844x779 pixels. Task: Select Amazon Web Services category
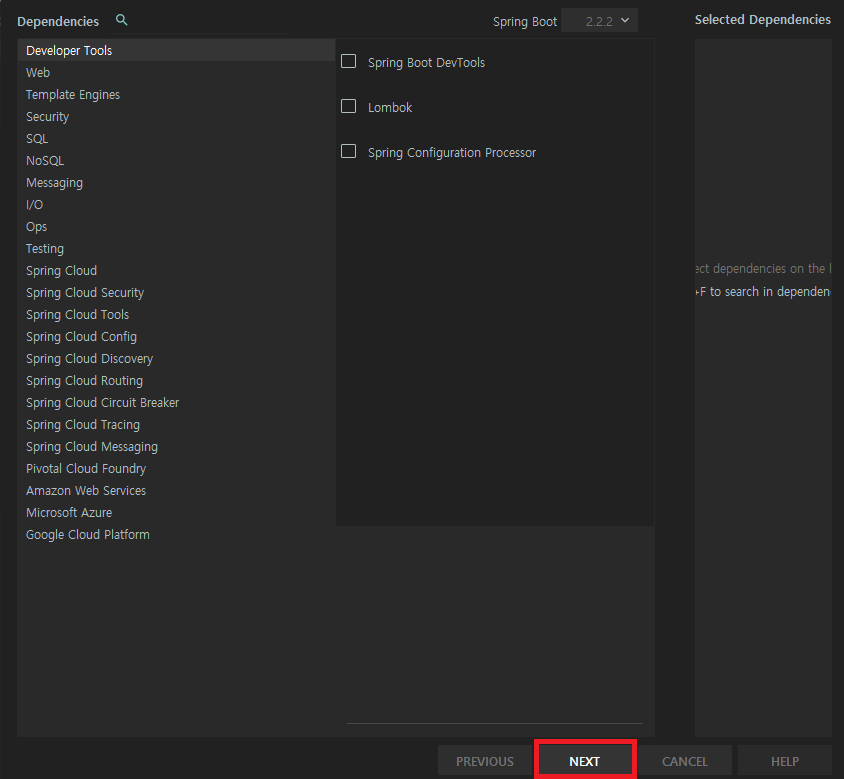point(177,490)
